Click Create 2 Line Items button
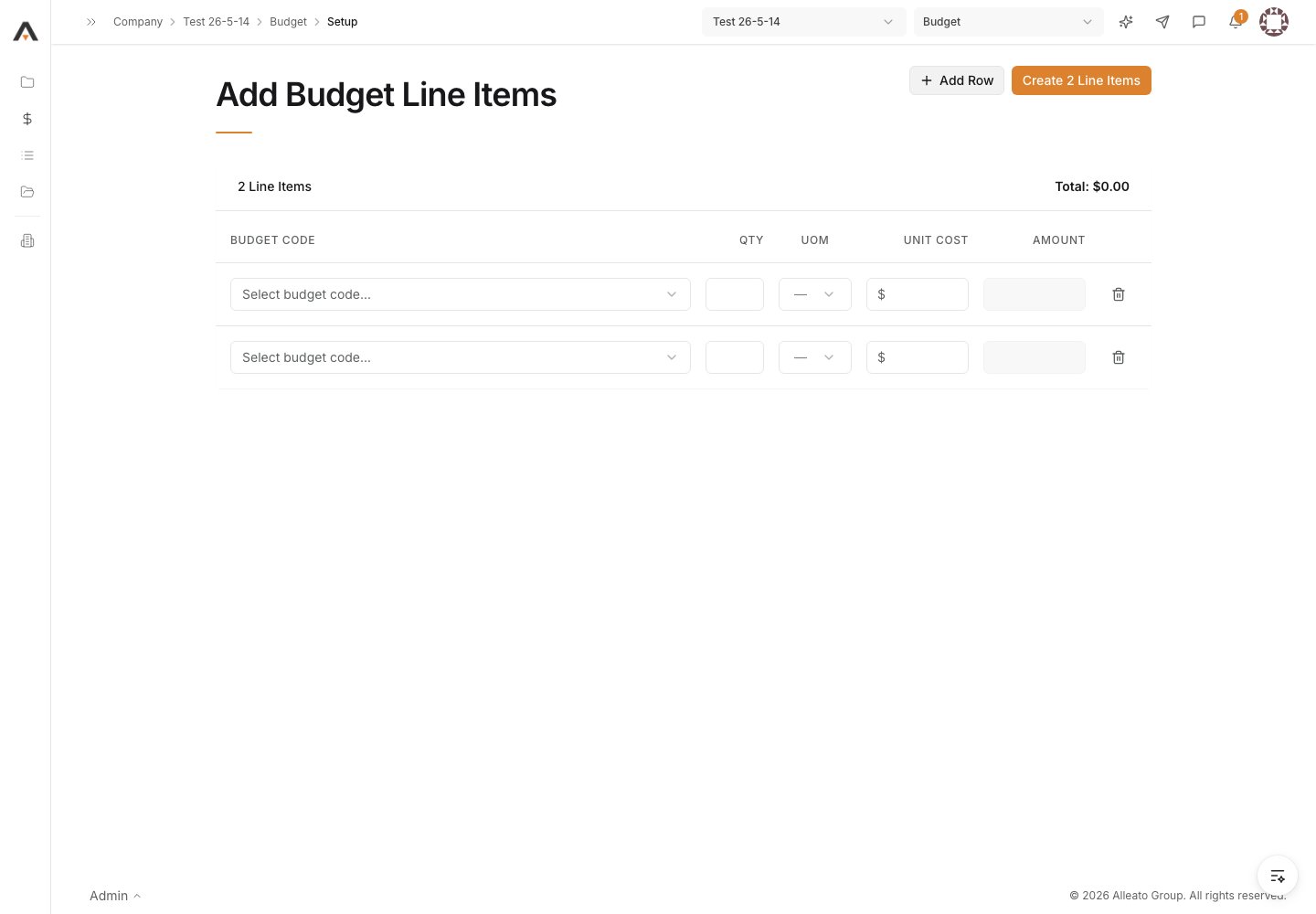 1081,80
